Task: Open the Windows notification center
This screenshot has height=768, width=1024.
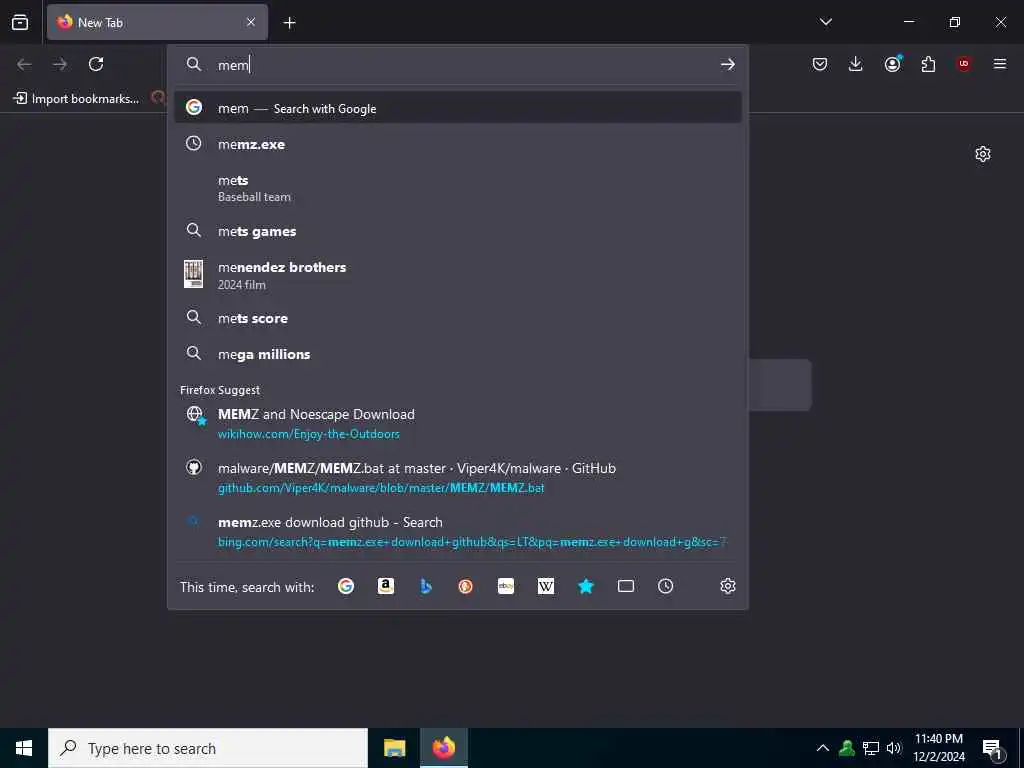Action: [x=993, y=750]
